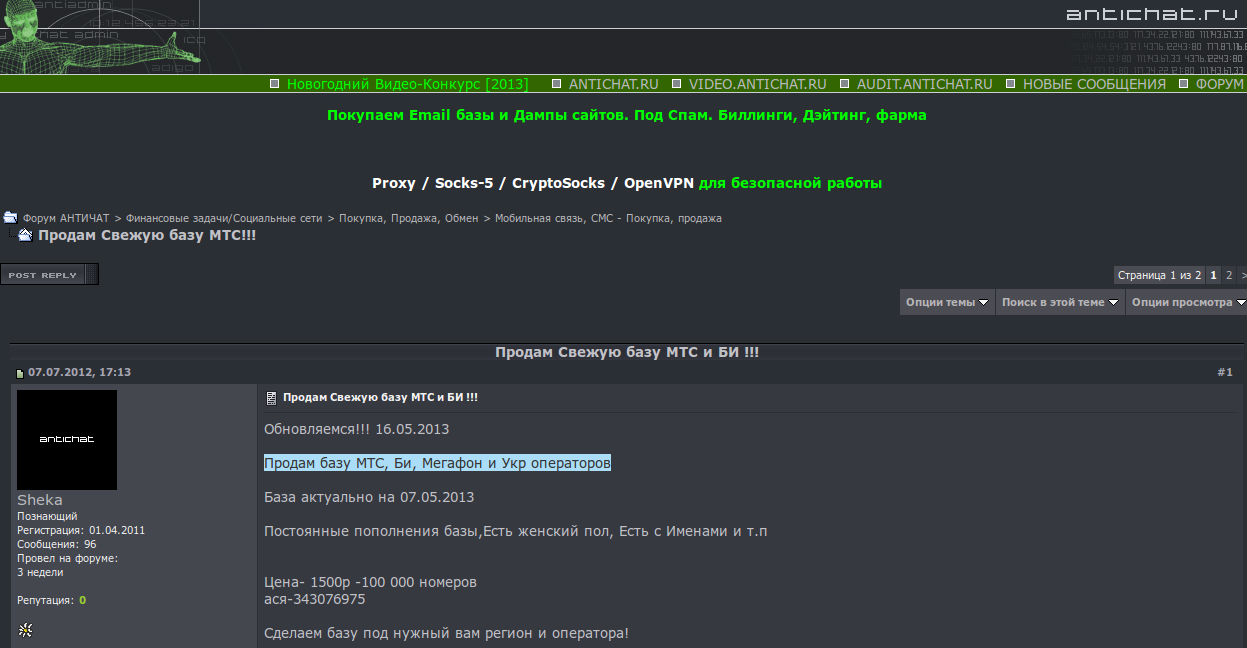Open the Новогодний Видео-Конкурс [2013] menu link
The height and width of the screenshot is (648, 1247).
[x=407, y=84]
